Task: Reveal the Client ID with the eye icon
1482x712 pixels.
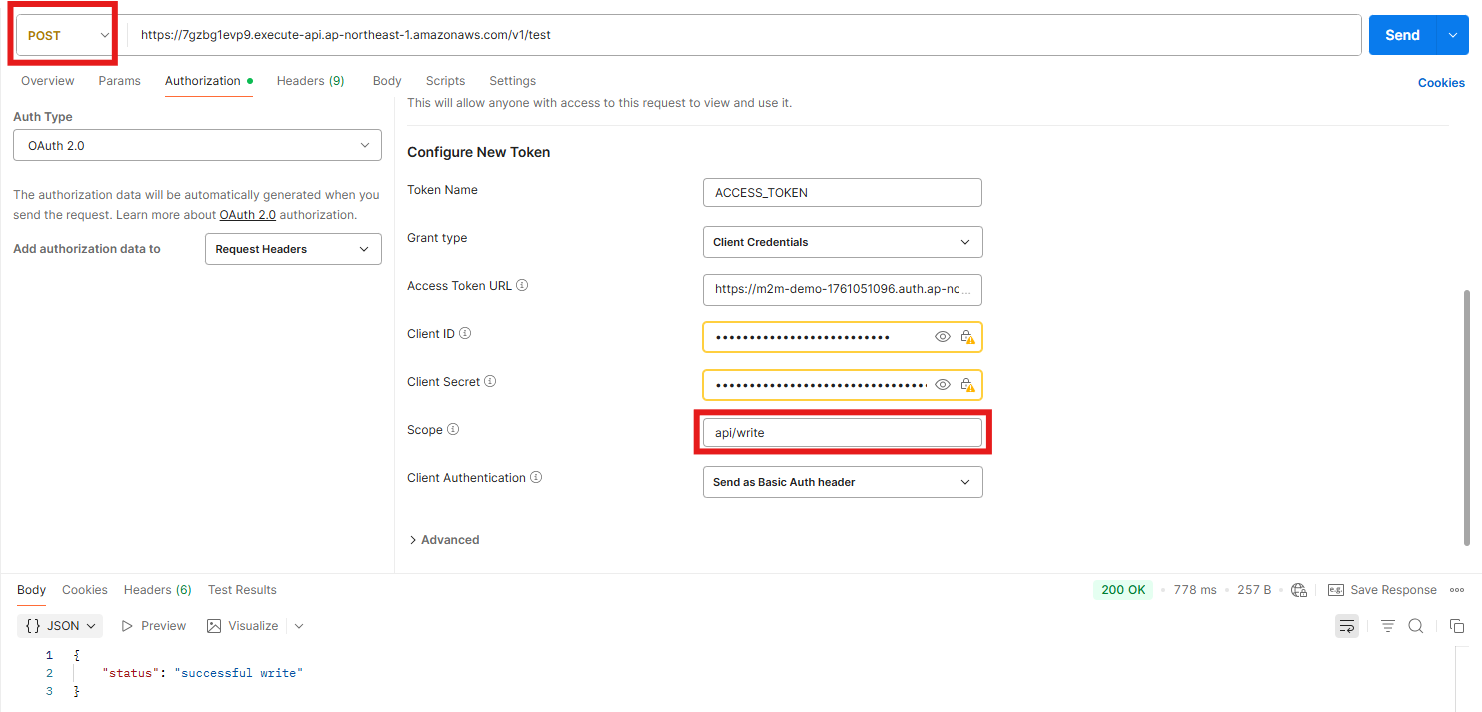Action: coord(942,337)
